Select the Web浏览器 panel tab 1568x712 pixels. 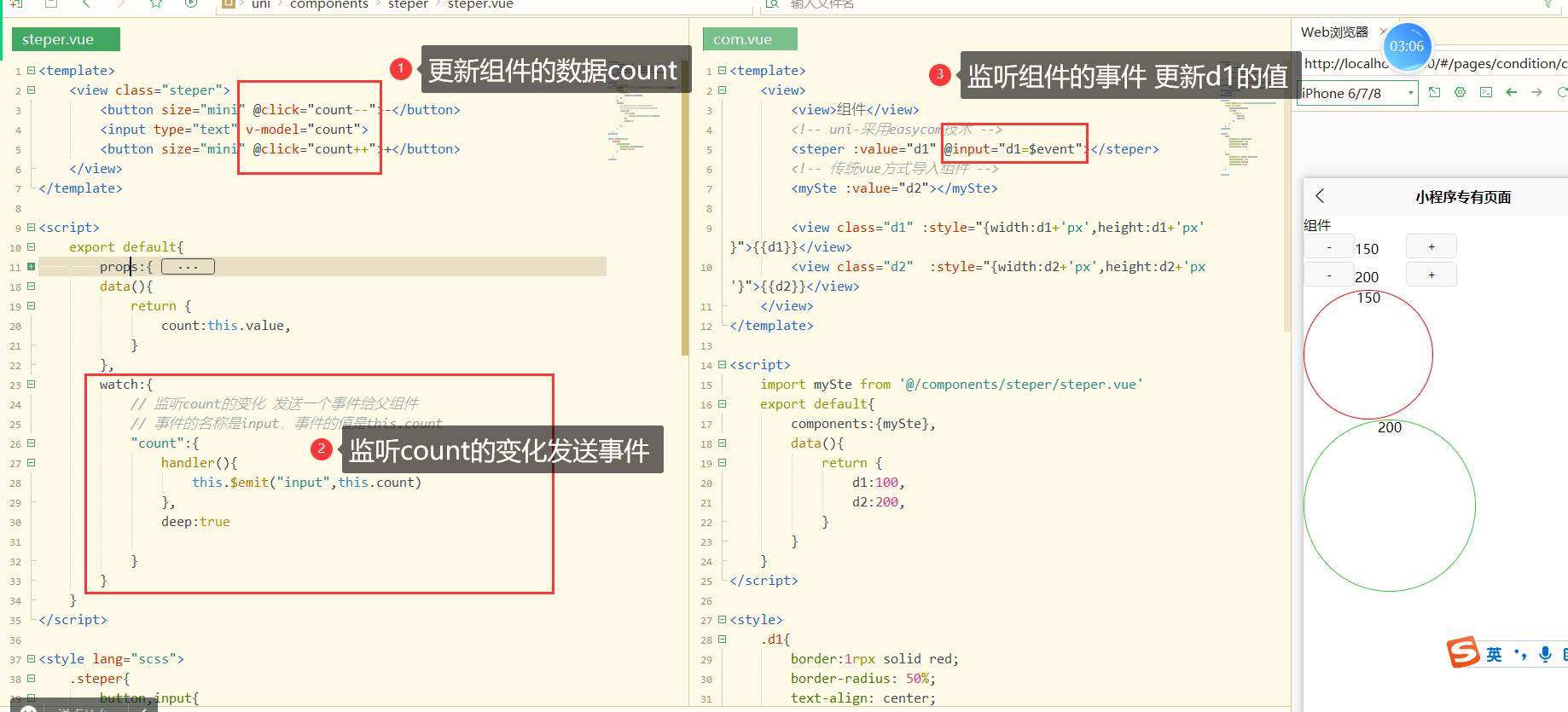(1334, 32)
